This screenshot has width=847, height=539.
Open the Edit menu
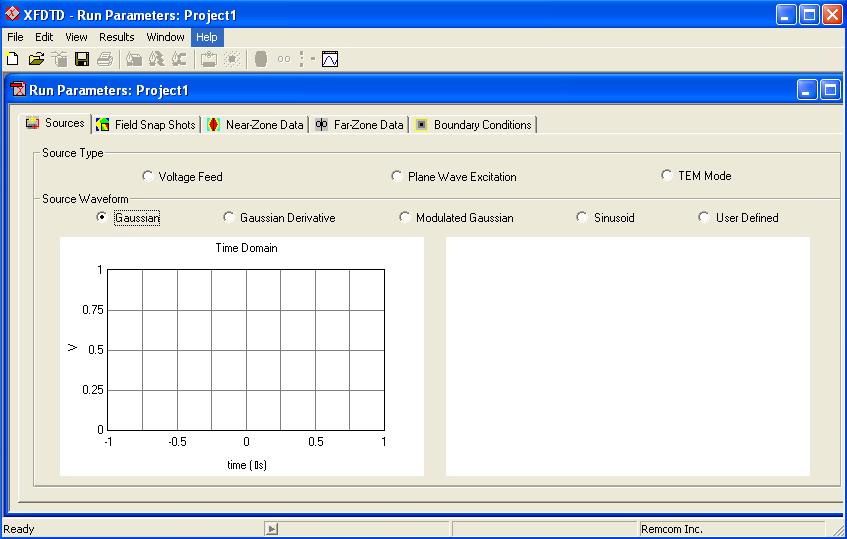coord(44,37)
